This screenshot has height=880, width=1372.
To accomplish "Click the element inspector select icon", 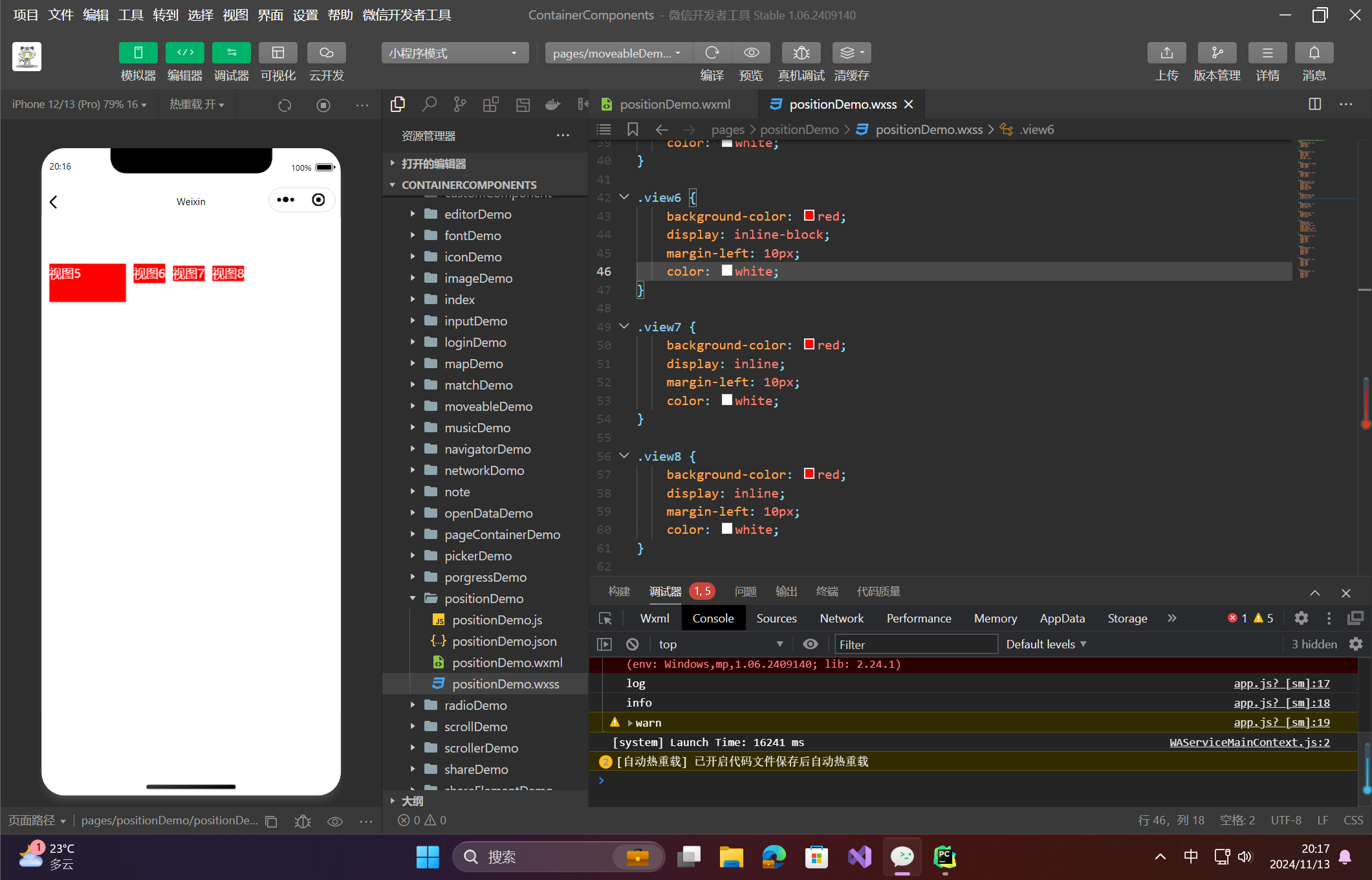I will [605, 619].
